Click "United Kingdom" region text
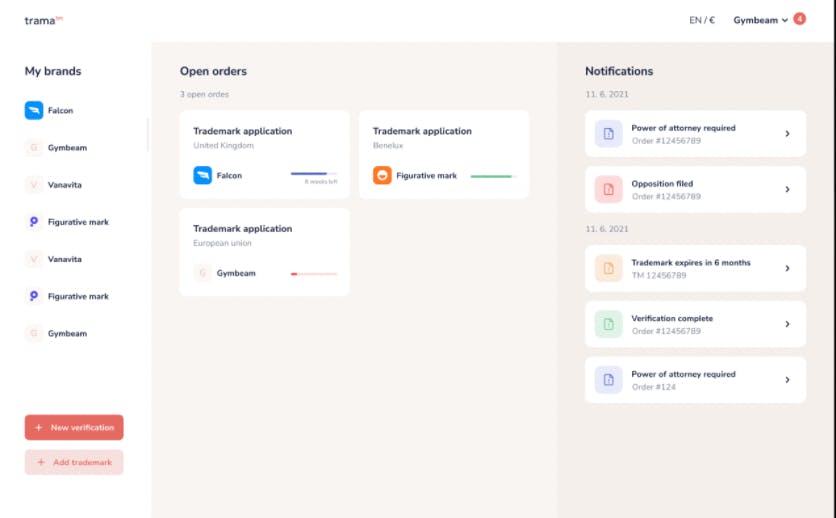The height and width of the screenshot is (518, 836). pyautogui.click(x=223, y=145)
